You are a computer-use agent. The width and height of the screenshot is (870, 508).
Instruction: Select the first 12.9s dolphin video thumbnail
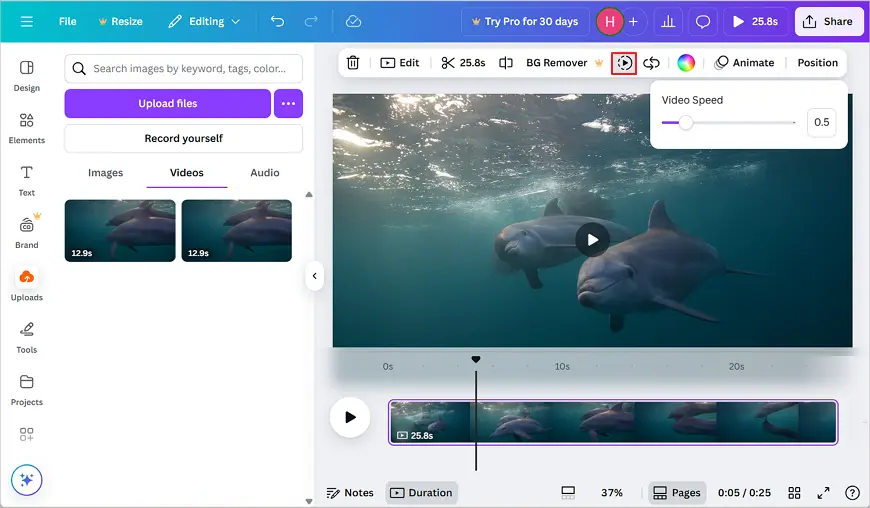click(120, 231)
